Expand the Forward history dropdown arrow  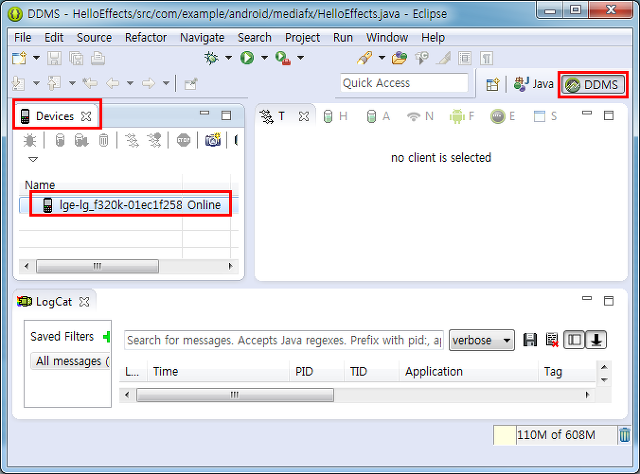pyautogui.click(x=166, y=83)
